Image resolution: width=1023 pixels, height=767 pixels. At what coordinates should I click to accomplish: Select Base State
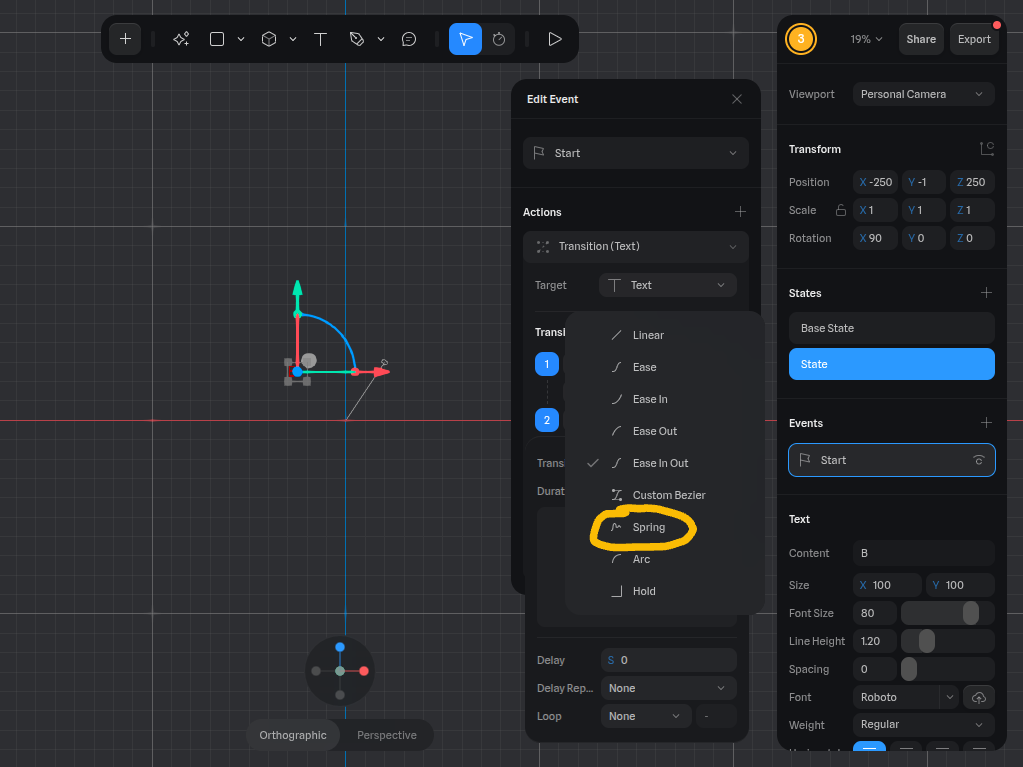coord(891,328)
